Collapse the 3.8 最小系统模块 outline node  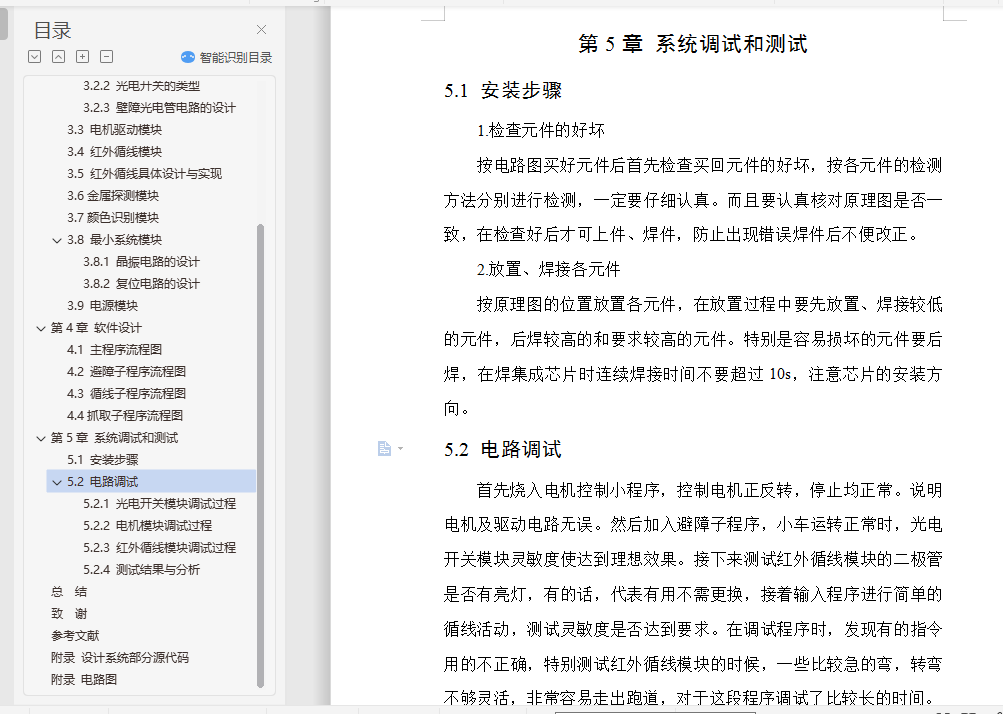[57, 240]
